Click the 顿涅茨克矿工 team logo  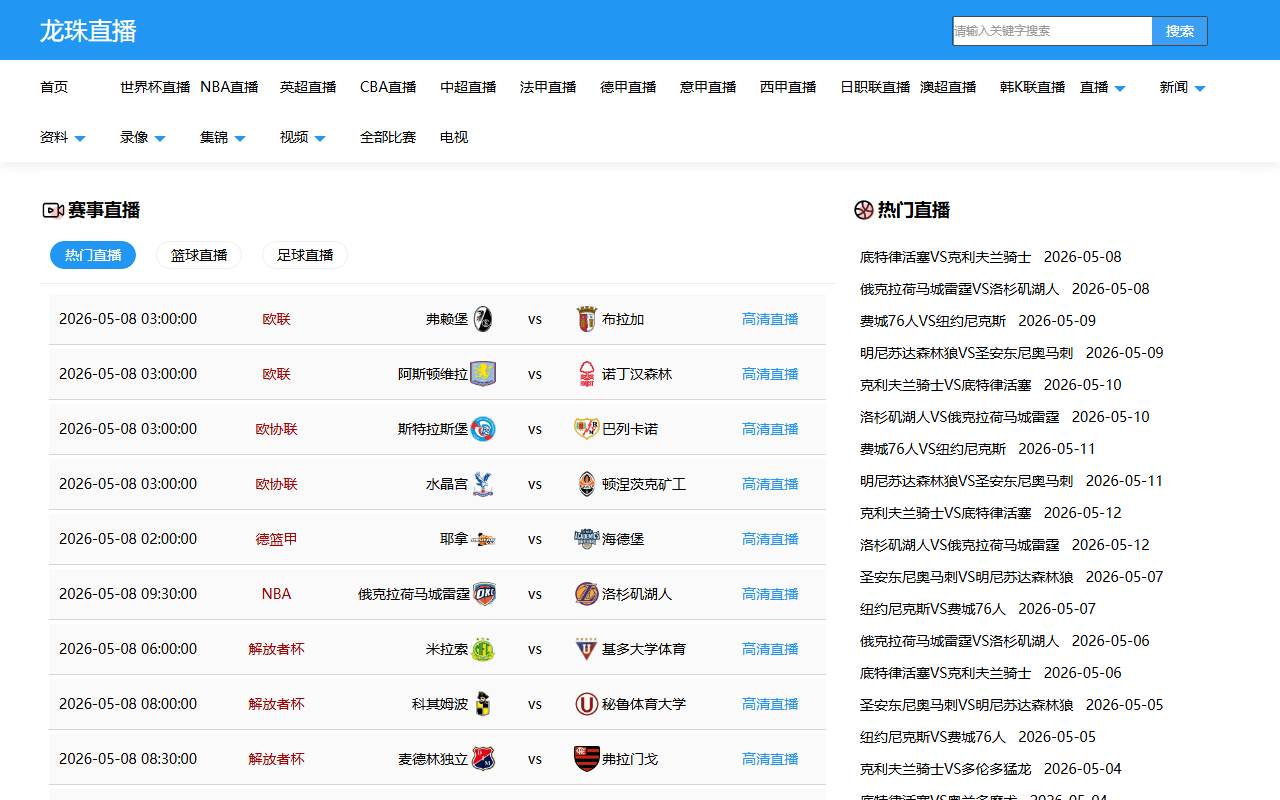[587, 484]
